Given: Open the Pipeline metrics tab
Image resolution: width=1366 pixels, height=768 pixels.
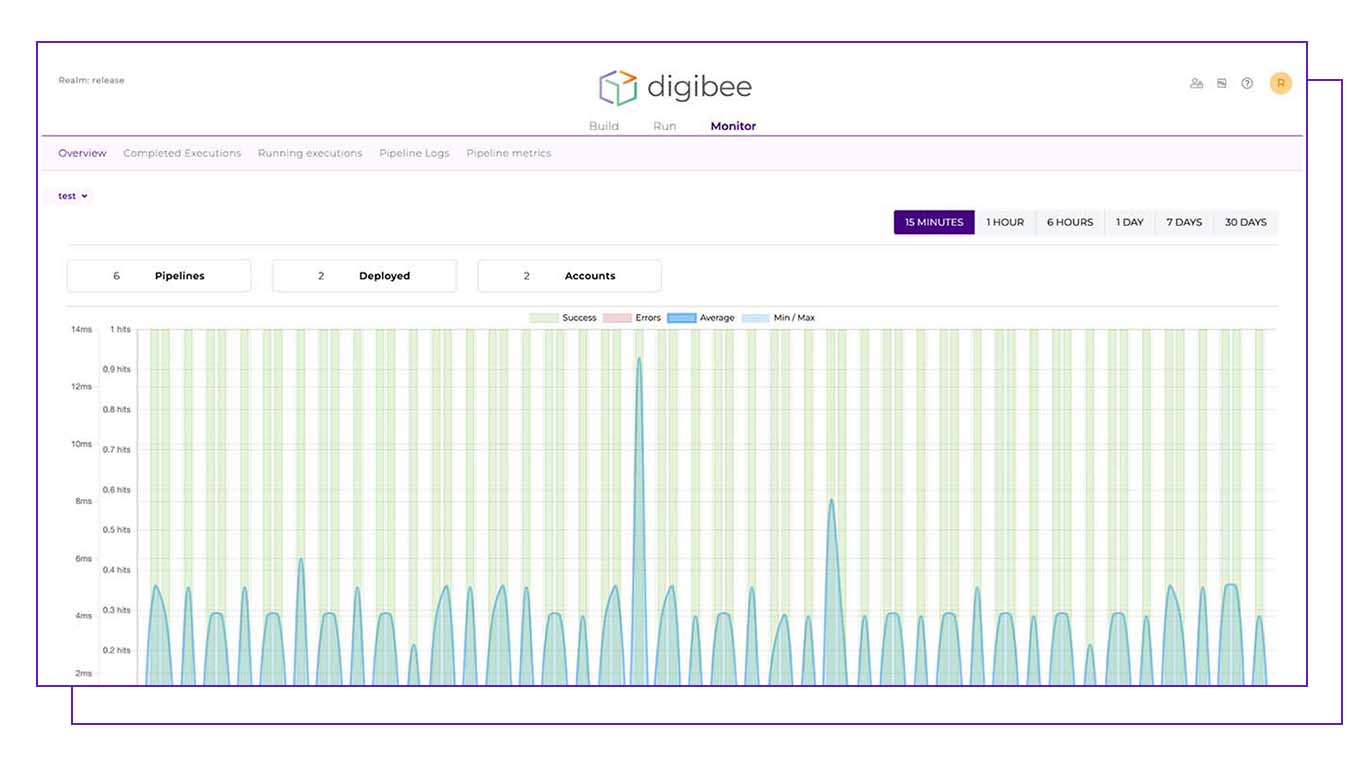Looking at the screenshot, I should [x=508, y=153].
